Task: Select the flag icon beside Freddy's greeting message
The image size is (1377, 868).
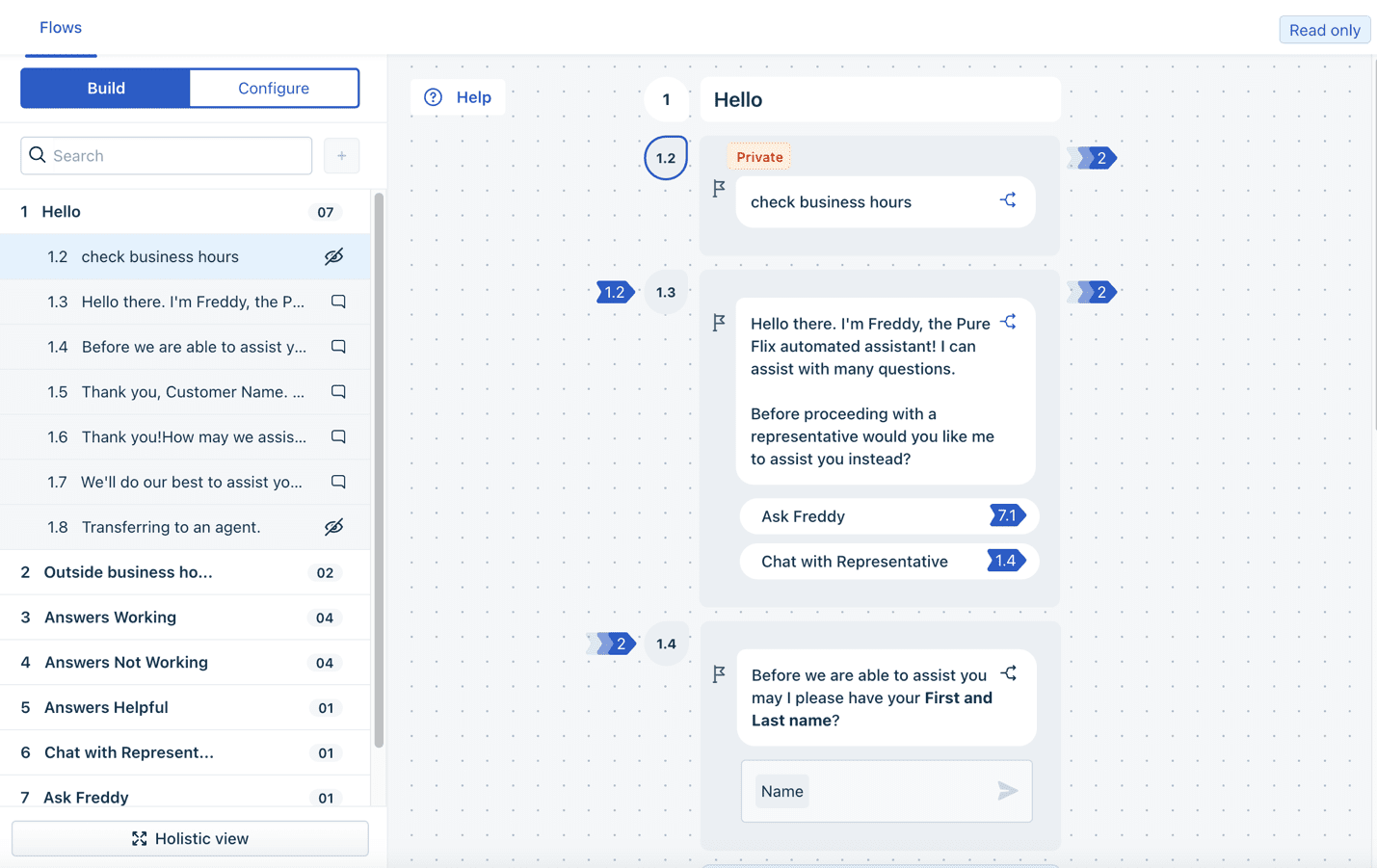Action: point(719,323)
